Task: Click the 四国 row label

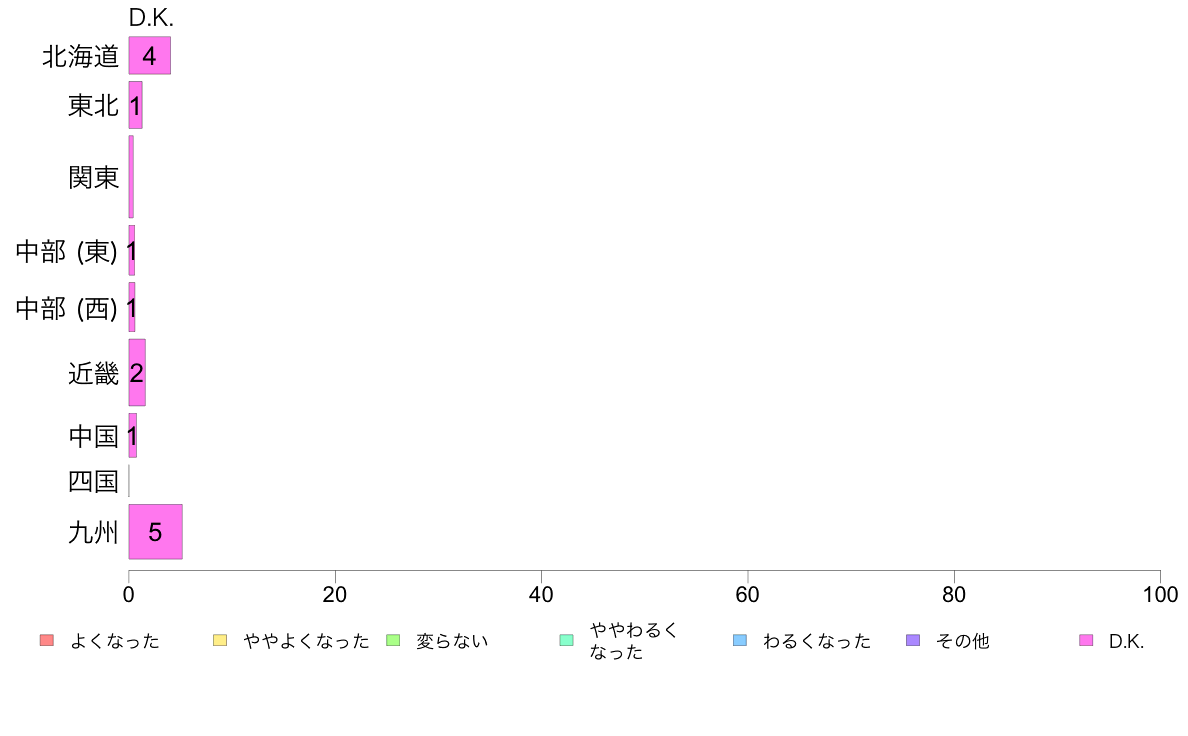Action: click(x=93, y=481)
